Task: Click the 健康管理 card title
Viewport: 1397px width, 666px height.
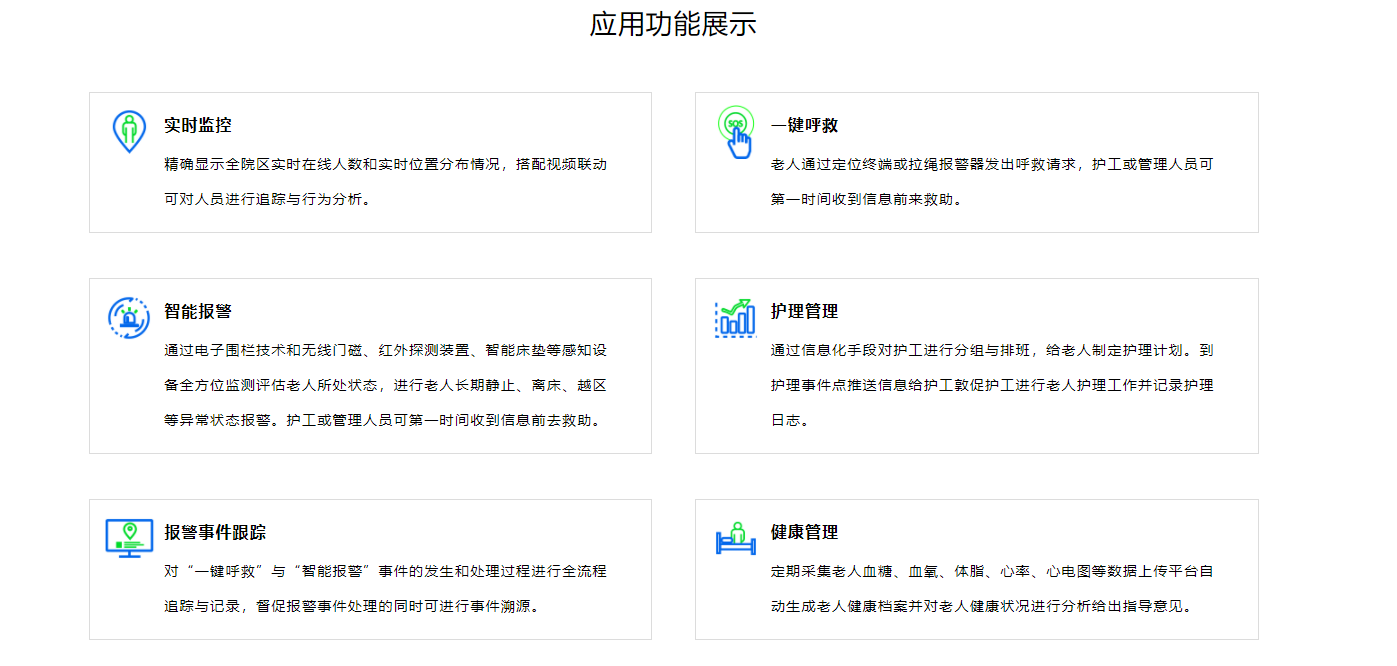Action: pos(804,533)
